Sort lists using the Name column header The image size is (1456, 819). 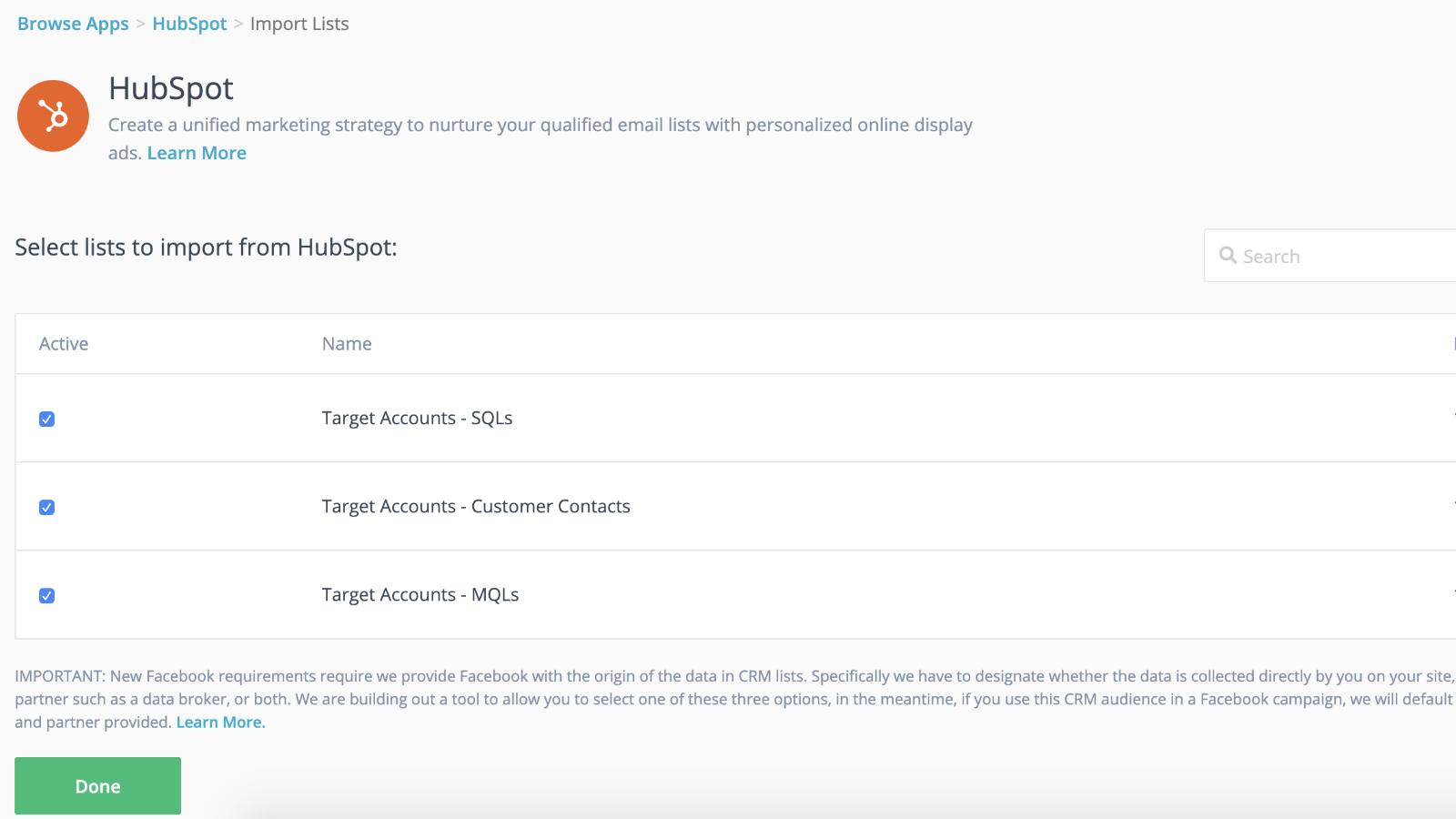point(346,343)
